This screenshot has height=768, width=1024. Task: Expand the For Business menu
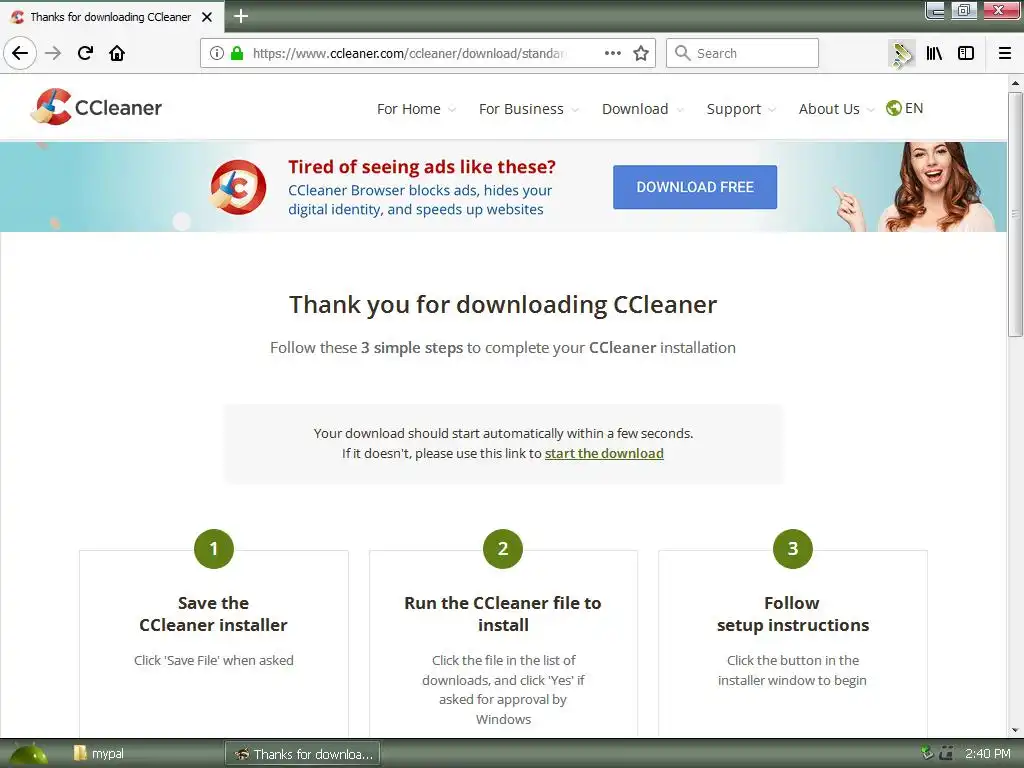click(528, 109)
